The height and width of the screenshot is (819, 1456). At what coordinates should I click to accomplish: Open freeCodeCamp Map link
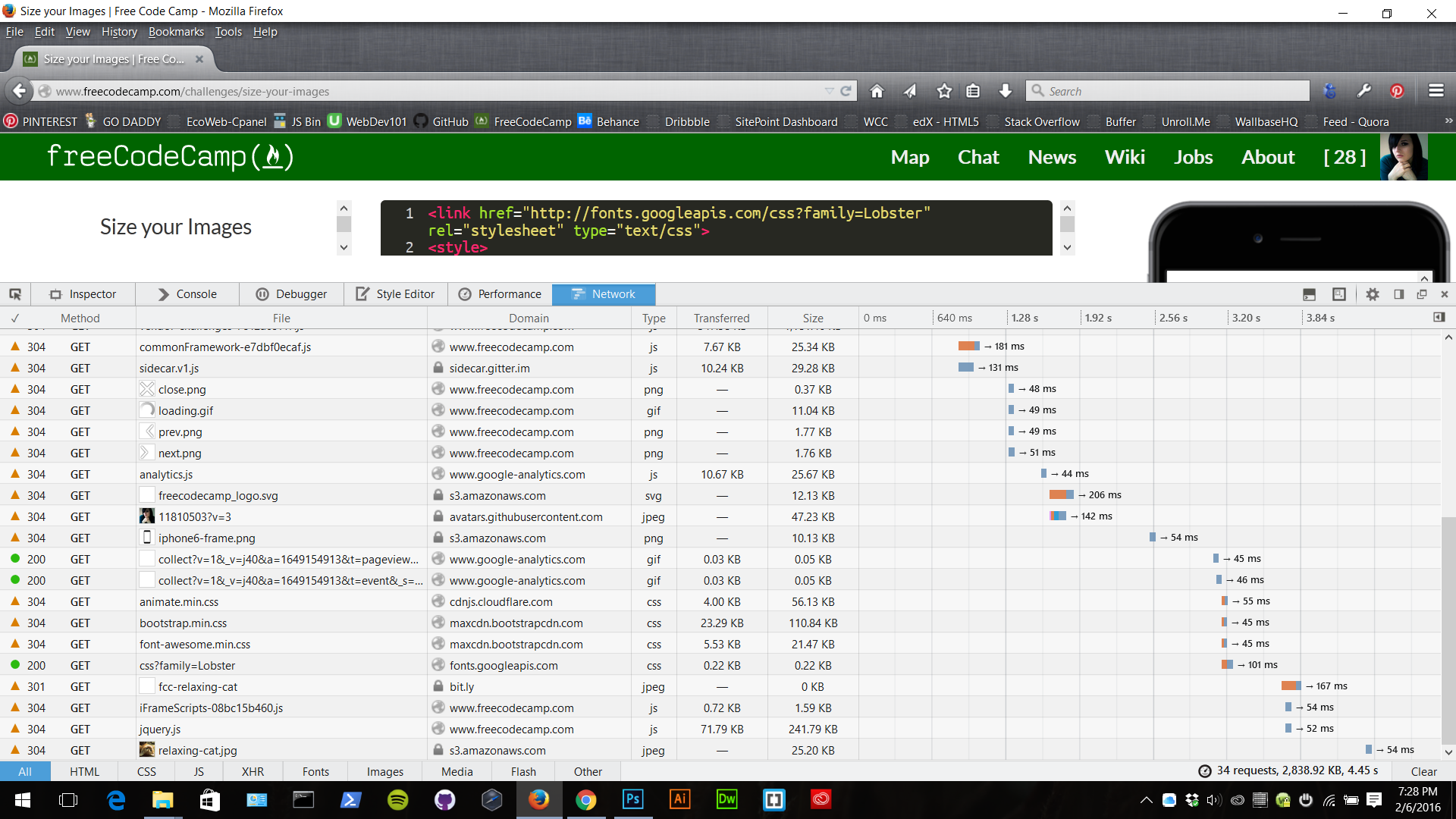pyautogui.click(x=910, y=157)
